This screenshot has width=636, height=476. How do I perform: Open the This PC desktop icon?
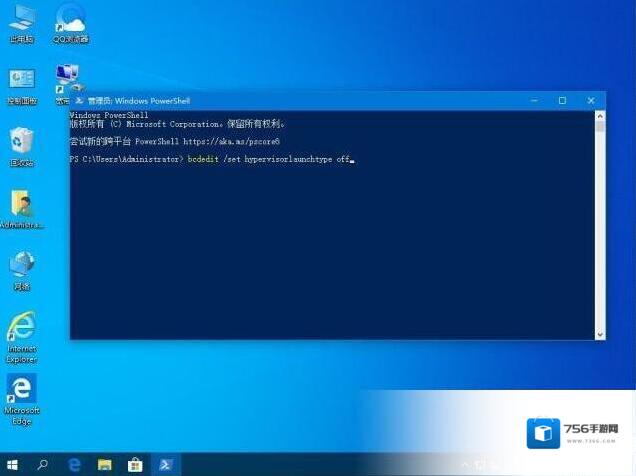[21, 20]
